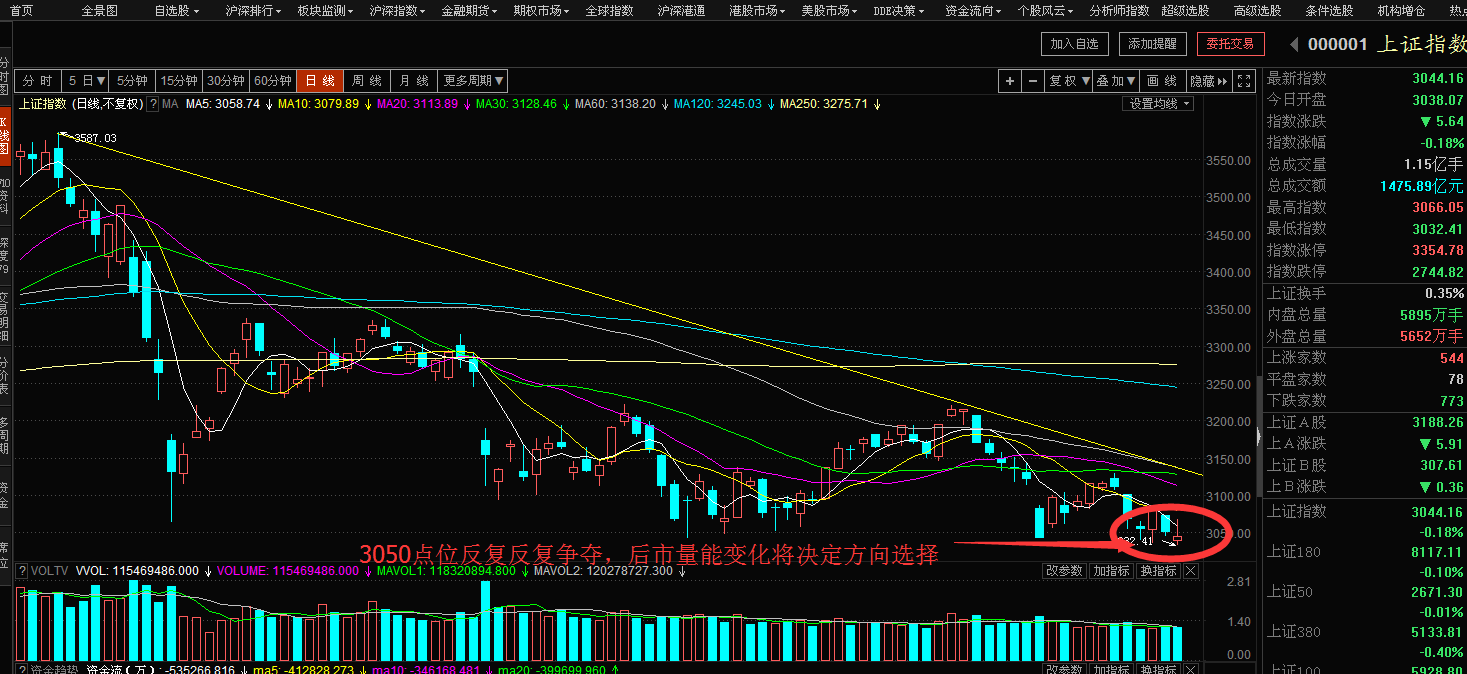Click 加入自选 button

tap(1075, 44)
